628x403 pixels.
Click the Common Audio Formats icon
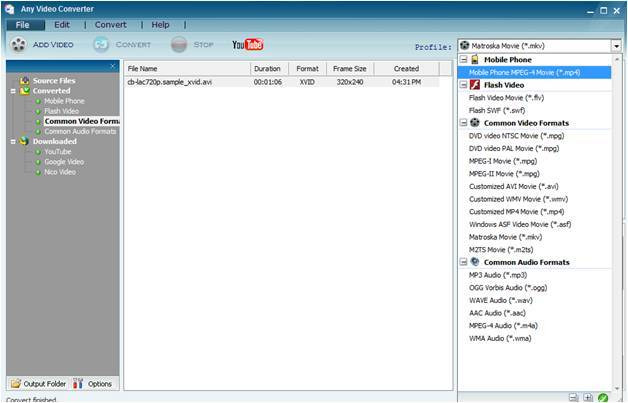(475, 262)
